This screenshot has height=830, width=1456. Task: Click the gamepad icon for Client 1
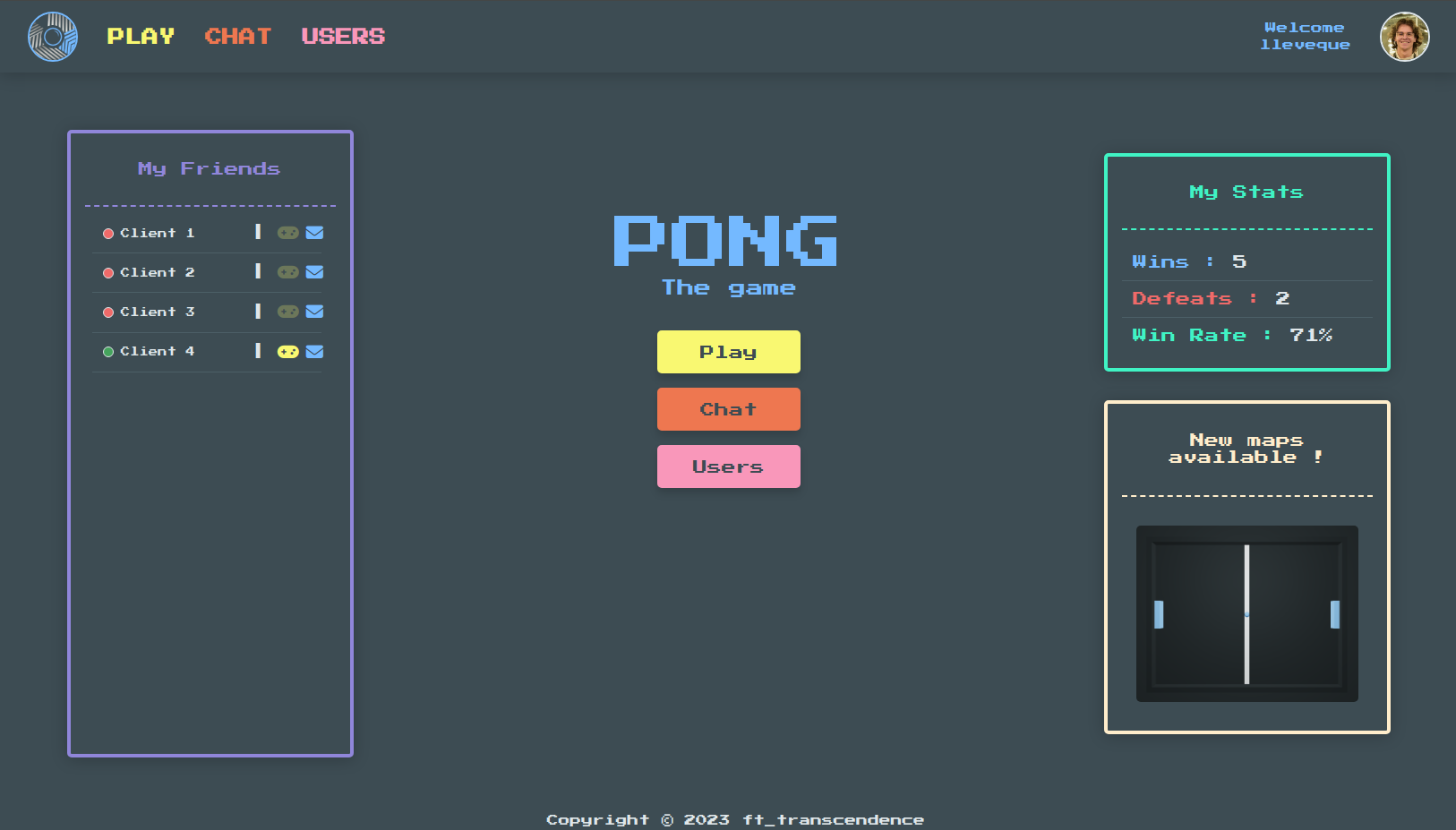pyautogui.click(x=287, y=233)
